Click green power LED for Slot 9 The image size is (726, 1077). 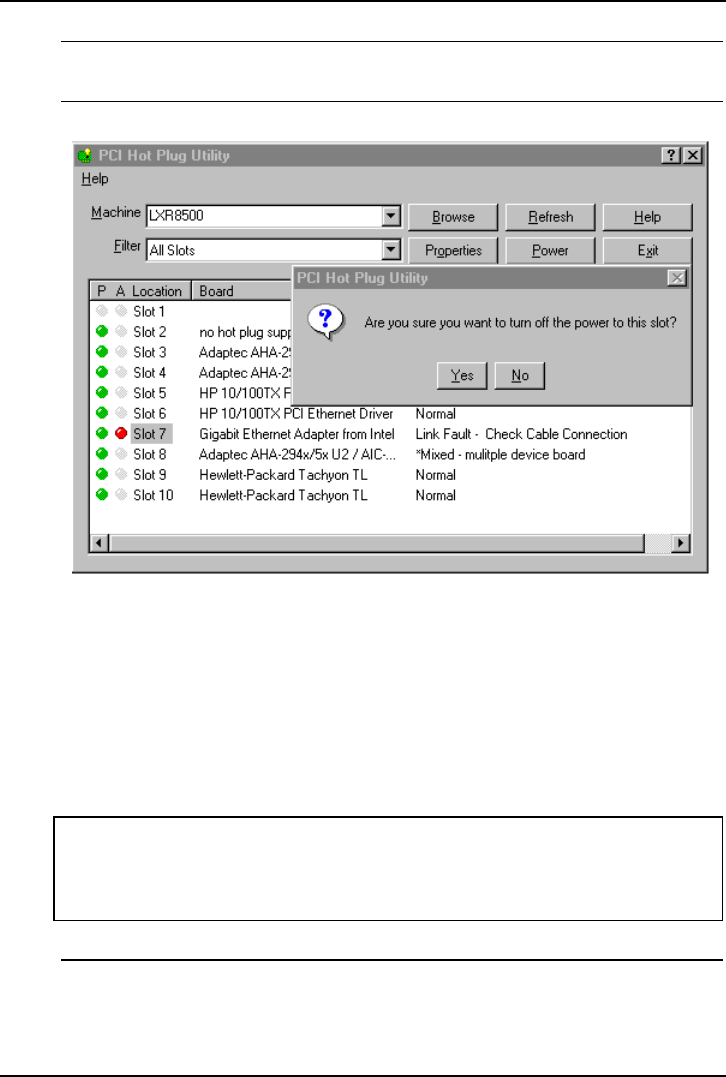tap(102, 474)
